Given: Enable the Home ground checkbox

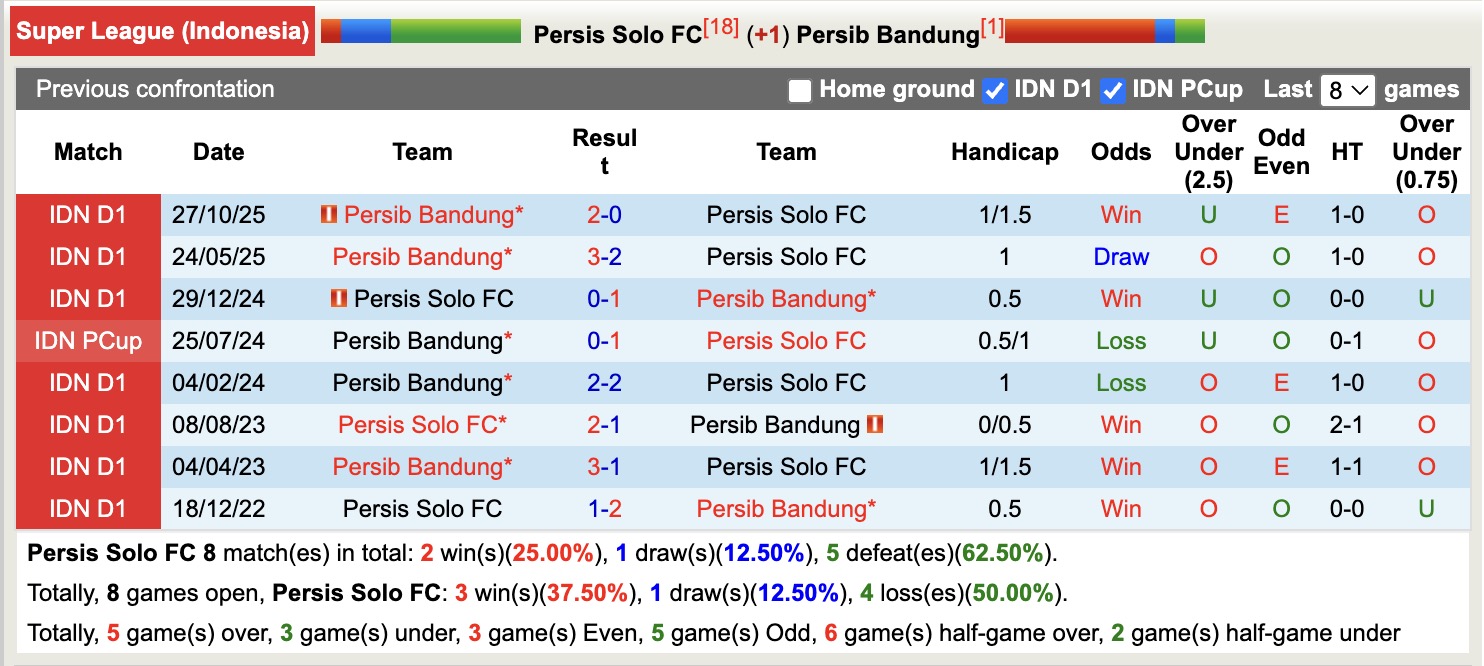Looking at the screenshot, I should [799, 89].
